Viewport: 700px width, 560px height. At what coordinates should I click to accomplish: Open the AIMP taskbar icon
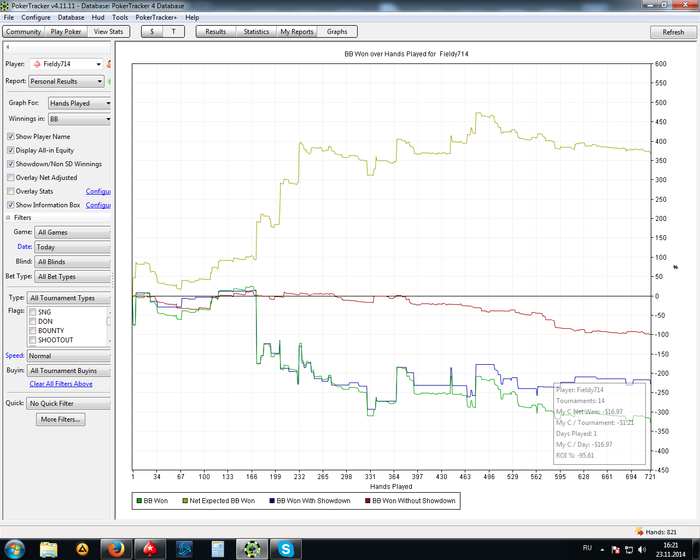pyautogui.click(x=82, y=550)
